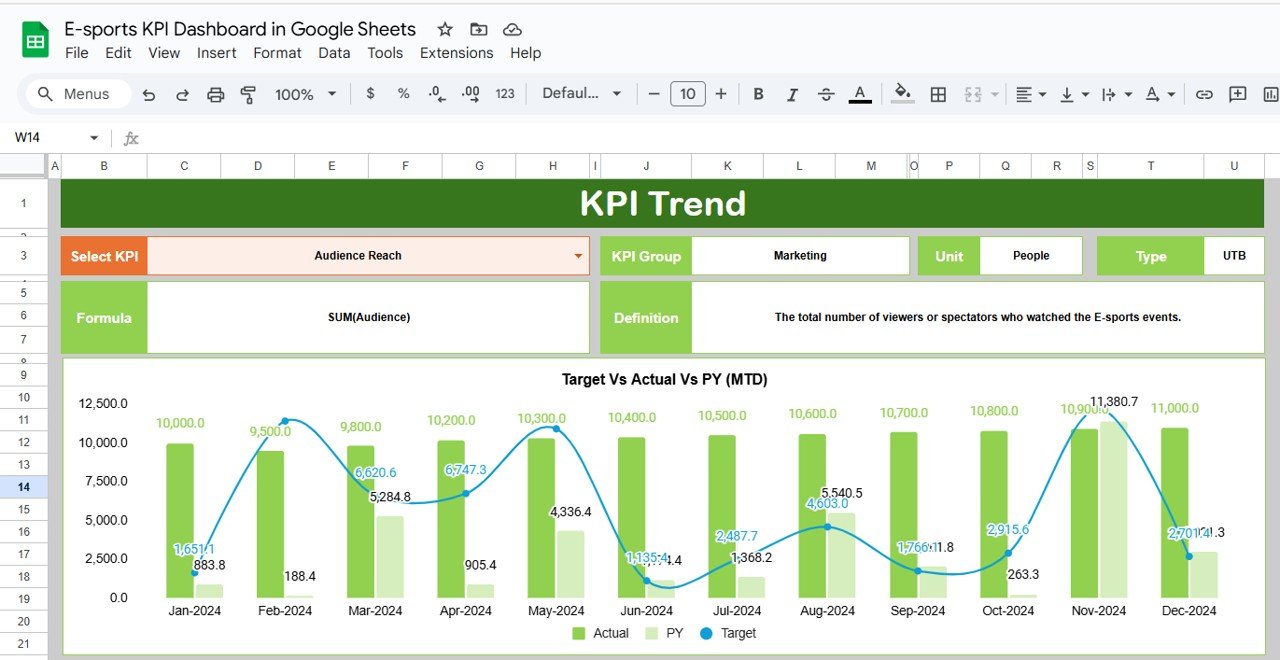Click the Target legend entry

click(x=728, y=633)
